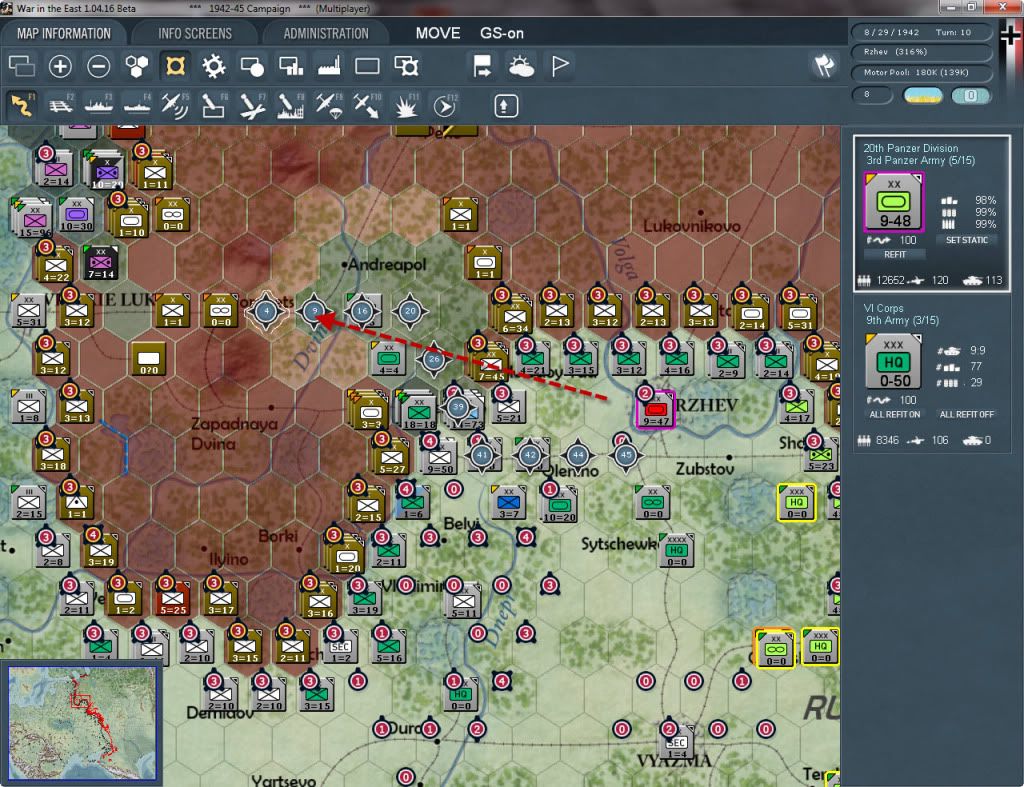Click the 9th Army (3/15) text
Viewport: 1024px width, 787px height.
tap(902, 321)
